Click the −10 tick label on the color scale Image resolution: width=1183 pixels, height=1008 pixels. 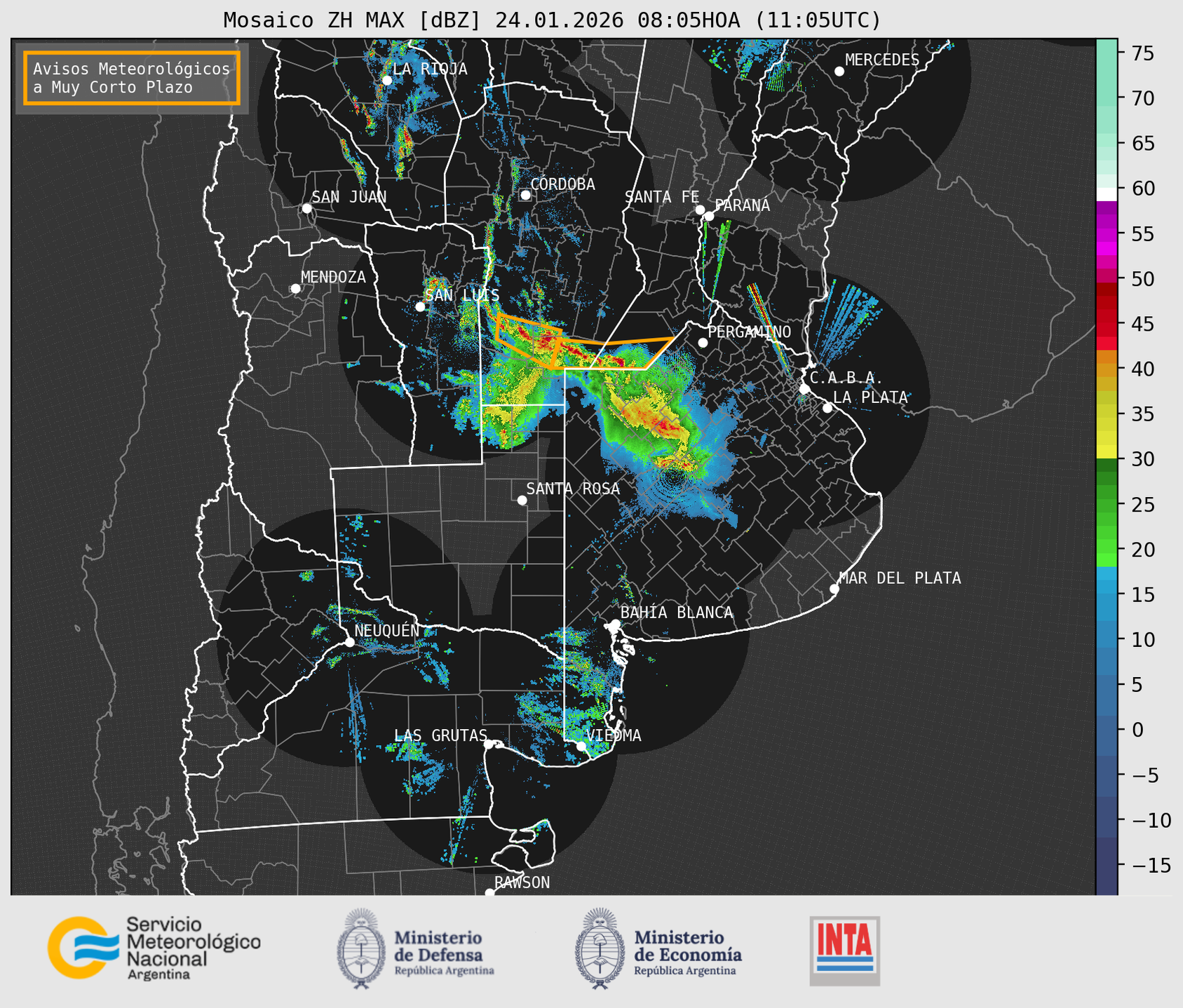1151,820
